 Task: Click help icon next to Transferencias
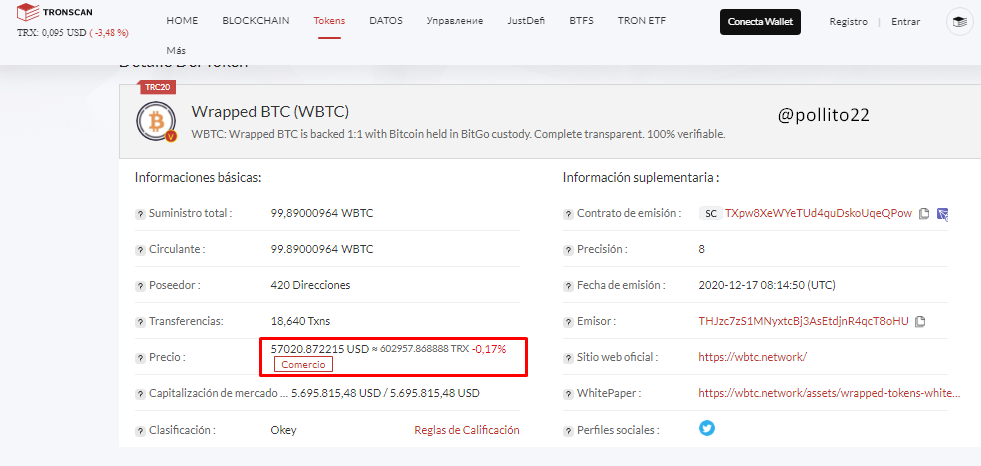[x=140, y=322]
